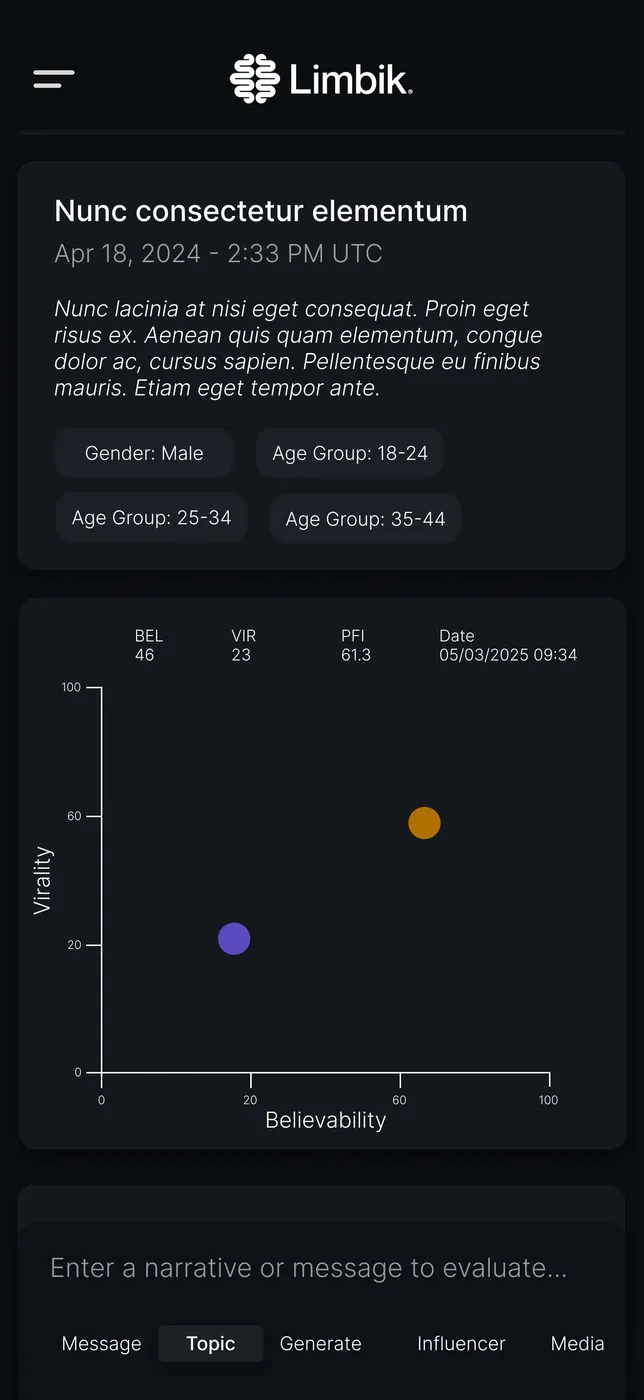Switch to the Media tab
The height and width of the screenshot is (1400, 644).
tap(578, 1344)
